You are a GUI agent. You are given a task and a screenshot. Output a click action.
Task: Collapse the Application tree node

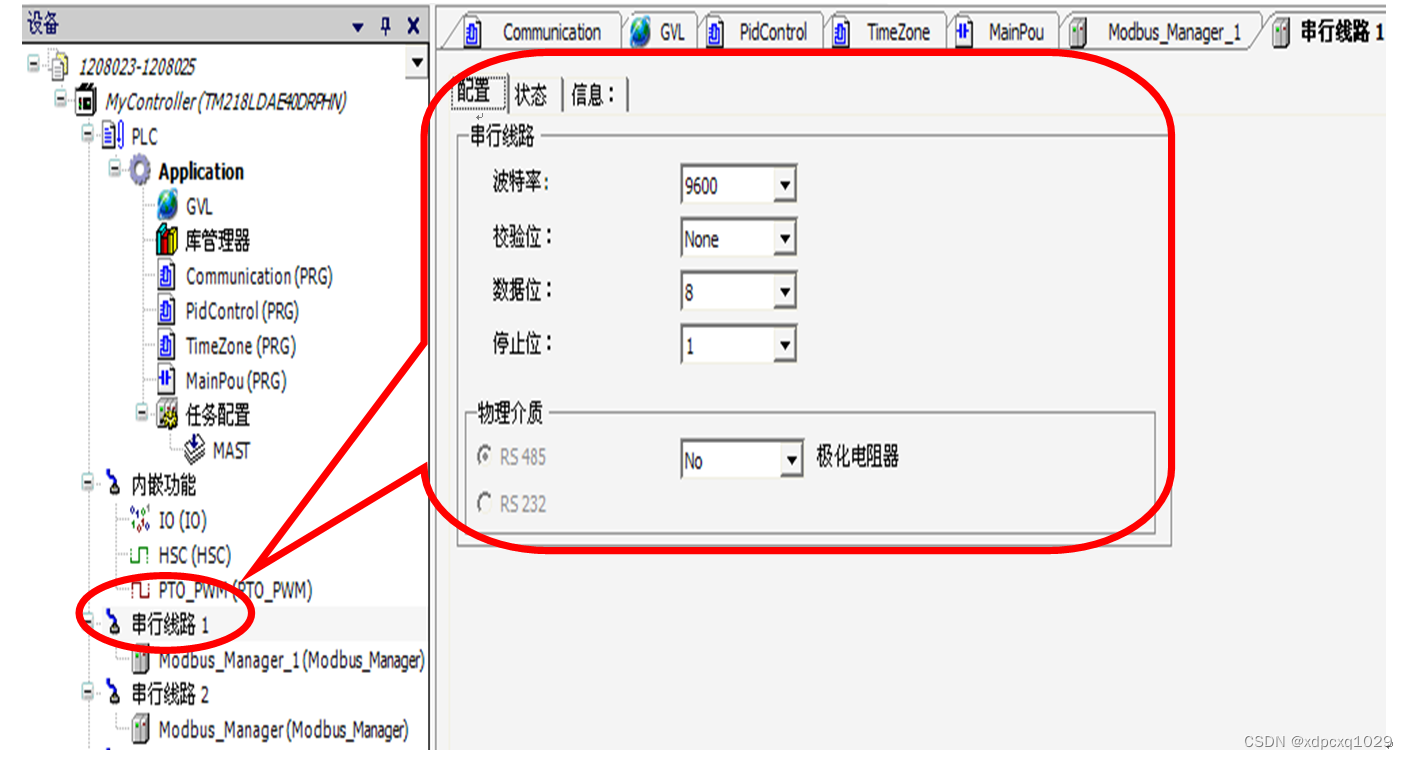pyautogui.click(x=114, y=170)
